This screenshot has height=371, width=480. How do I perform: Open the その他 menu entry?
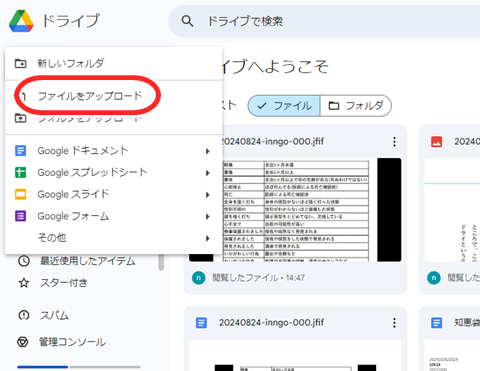(114, 238)
